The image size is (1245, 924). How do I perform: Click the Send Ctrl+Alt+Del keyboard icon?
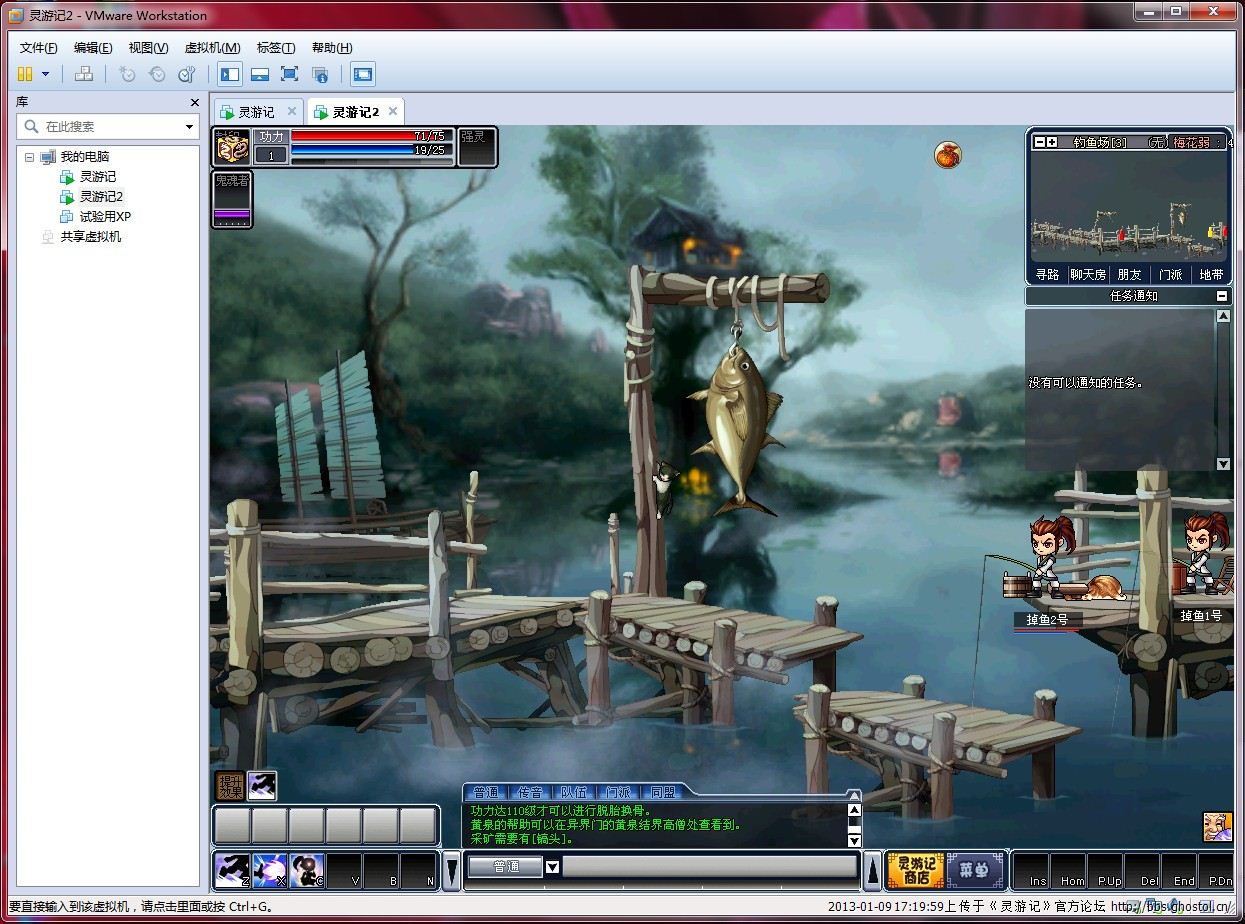[84, 74]
